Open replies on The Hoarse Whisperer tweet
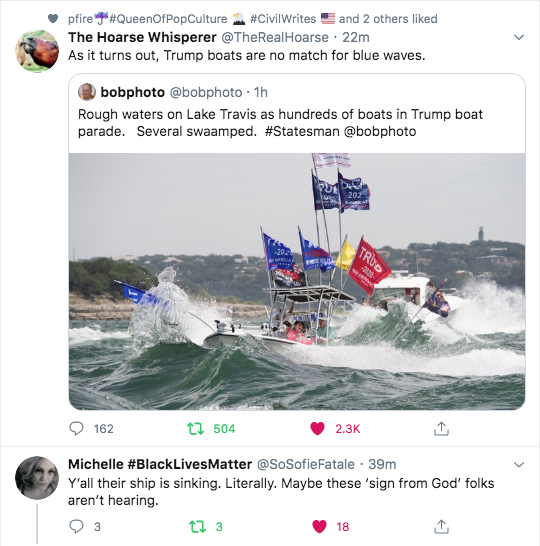 pos(77,429)
